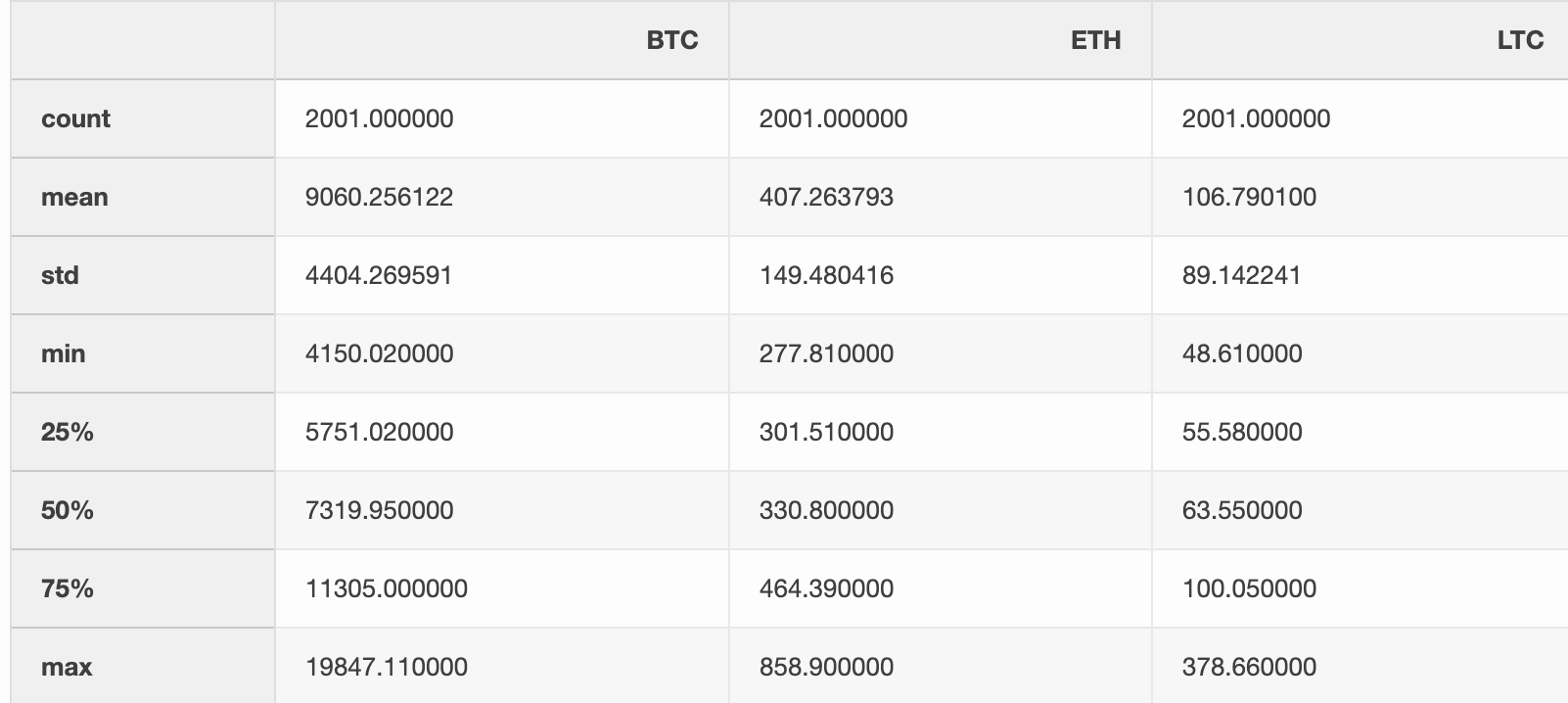Click BTC mean value 9060.256122
This screenshot has width=1568, height=703.
(x=379, y=197)
